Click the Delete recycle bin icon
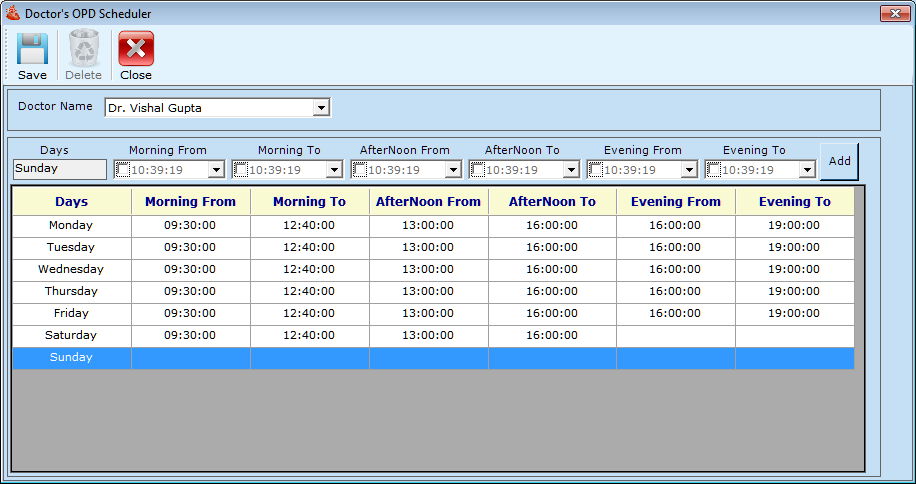The width and height of the screenshot is (916, 484). tap(84, 49)
